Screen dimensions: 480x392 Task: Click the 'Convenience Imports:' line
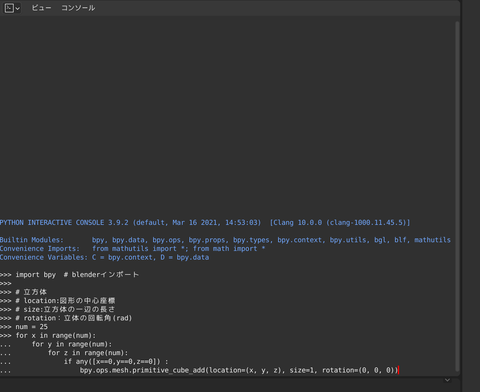133,249
